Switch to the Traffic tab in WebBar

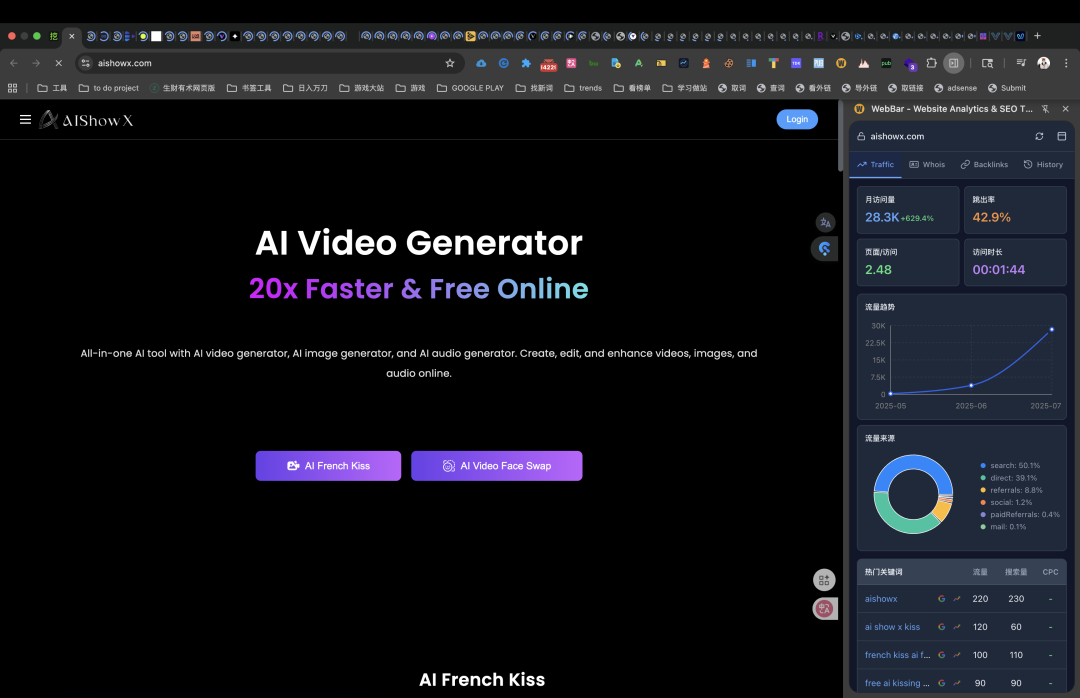(875, 165)
